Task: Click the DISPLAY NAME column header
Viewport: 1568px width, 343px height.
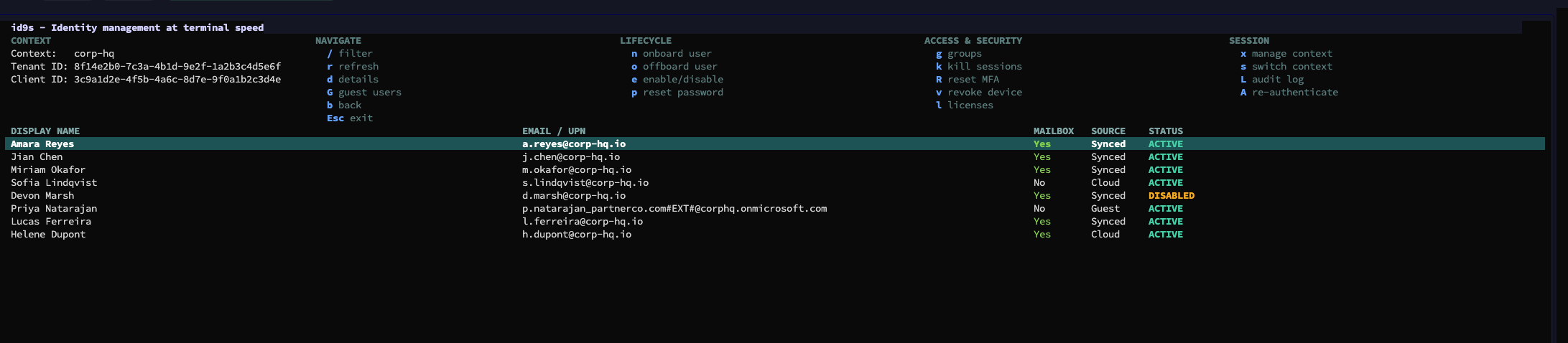Action: click(45, 131)
